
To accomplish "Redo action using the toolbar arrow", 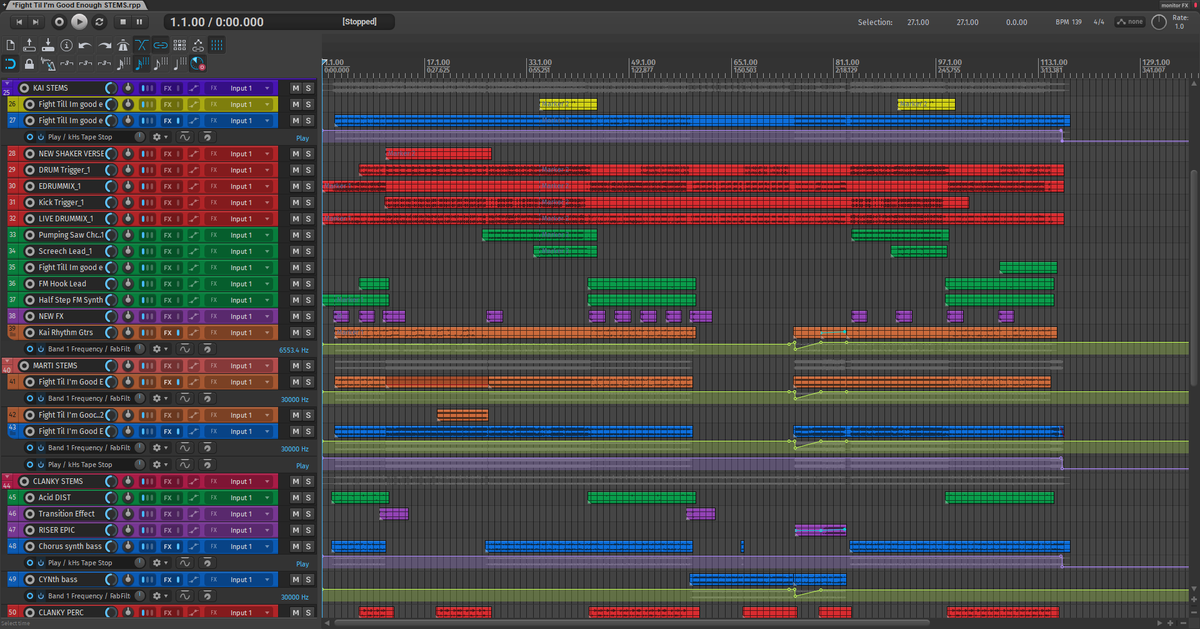I will pyautogui.click(x=104, y=45).
